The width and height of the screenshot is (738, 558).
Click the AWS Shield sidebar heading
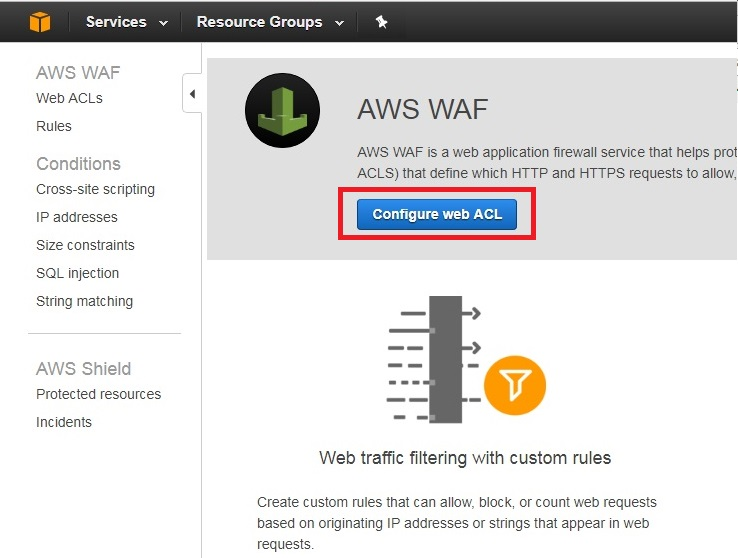pyautogui.click(x=83, y=369)
